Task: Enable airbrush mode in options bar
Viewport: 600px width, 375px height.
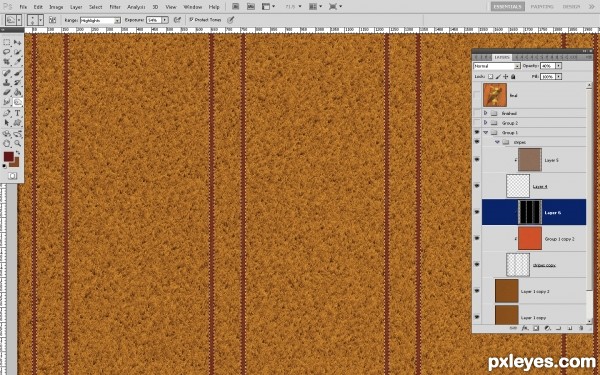Action: click(x=177, y=20)
